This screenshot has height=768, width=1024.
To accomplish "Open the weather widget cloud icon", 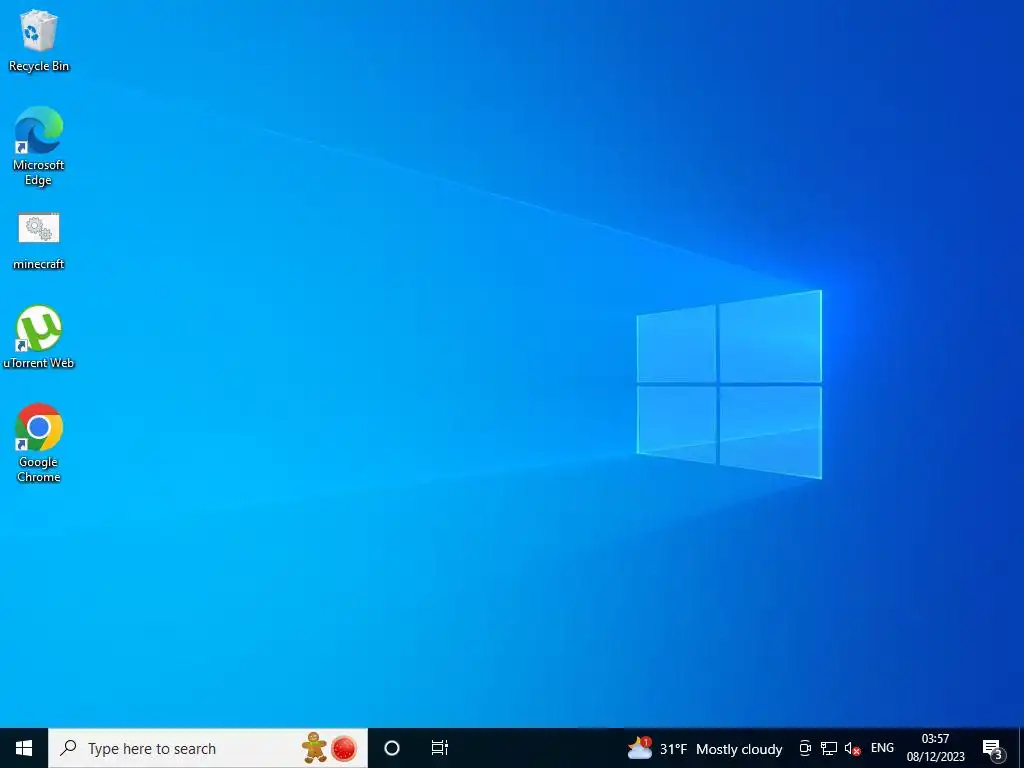I will [640, 748].
